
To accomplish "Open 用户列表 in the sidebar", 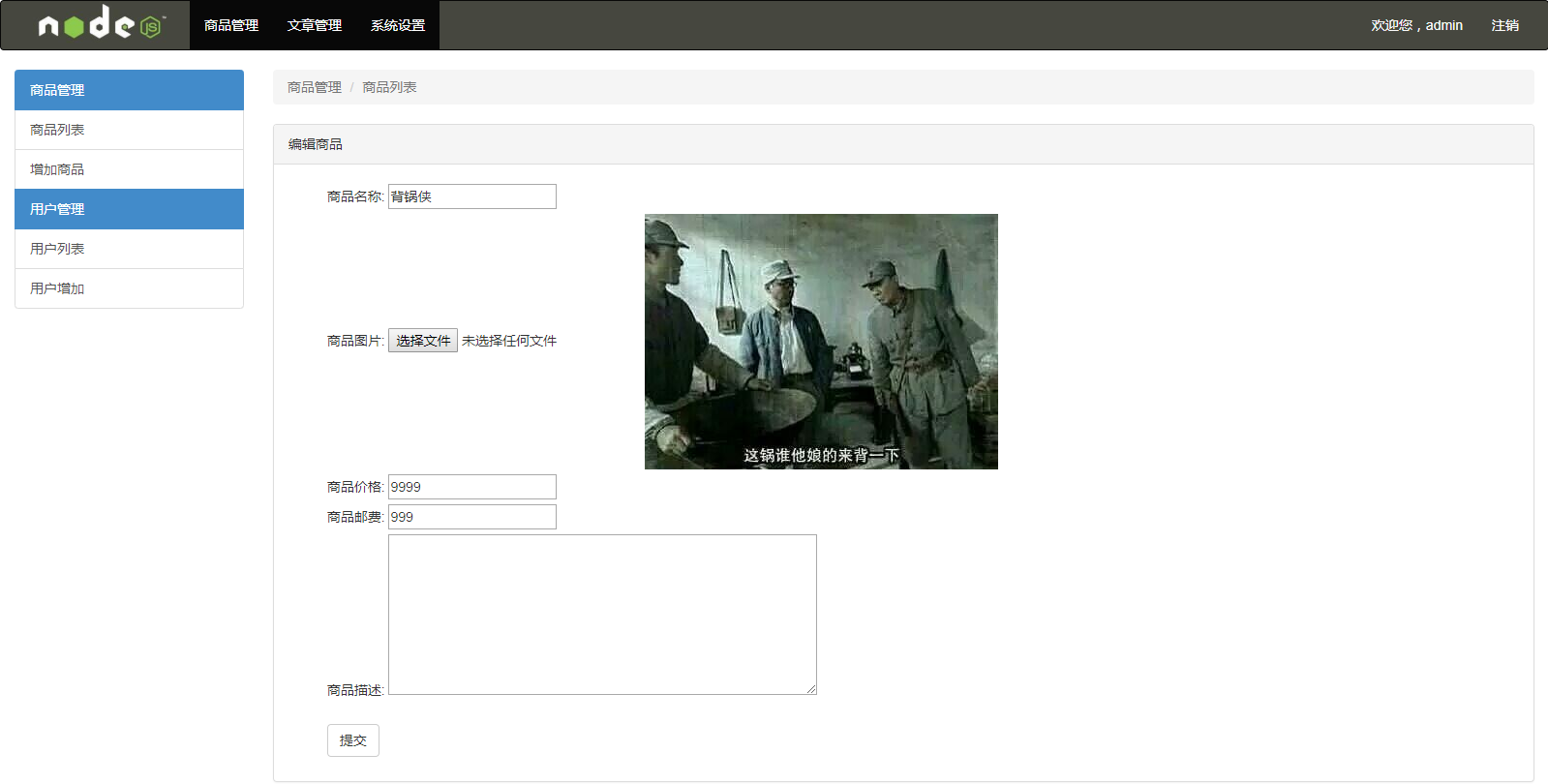I will [129, 249].
